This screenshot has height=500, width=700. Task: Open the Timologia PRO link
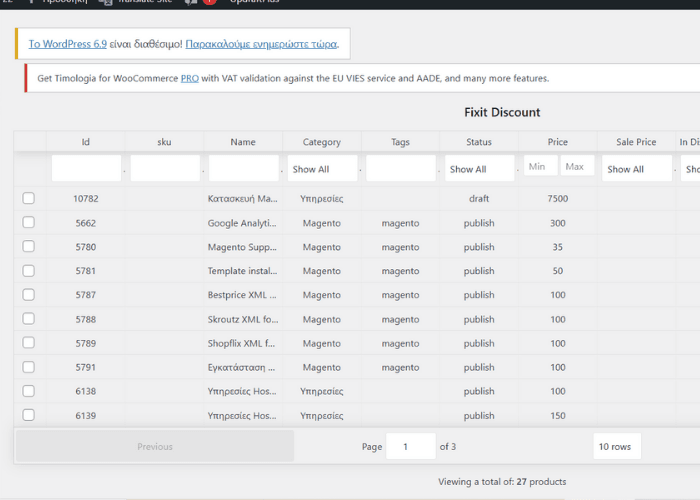point(190,78)
